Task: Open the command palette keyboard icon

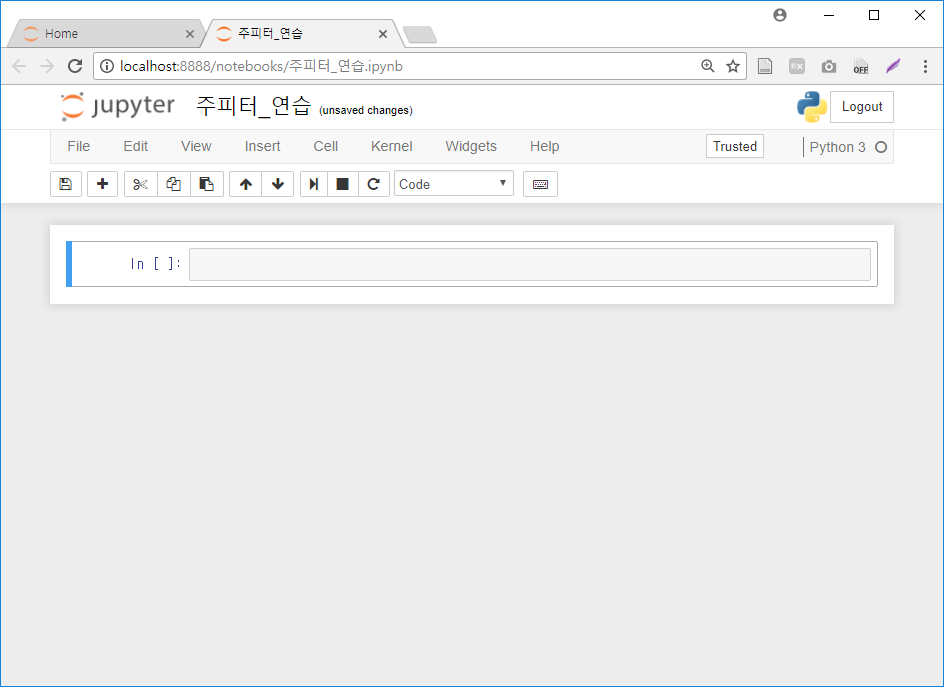Action: (540, 184)
